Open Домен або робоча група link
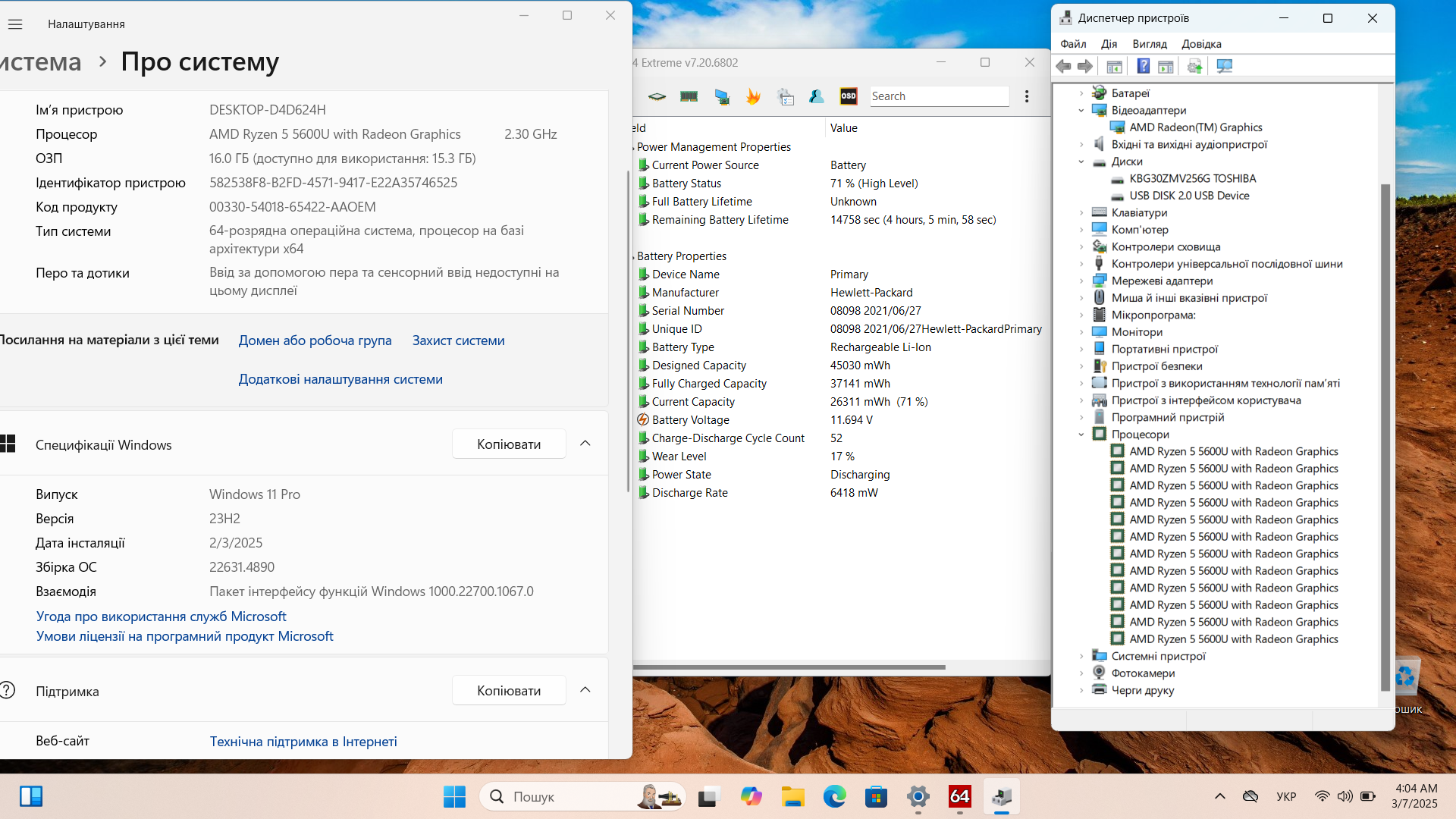This screenshot has width=1456, height=819. point(315,340)
